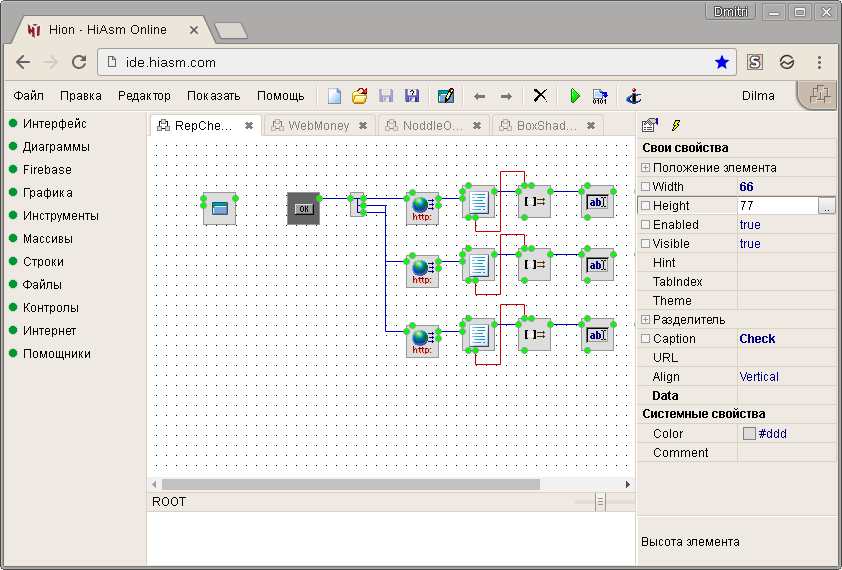
Task: Toggle the checkbox next to Width
Action: click(646, 187)
